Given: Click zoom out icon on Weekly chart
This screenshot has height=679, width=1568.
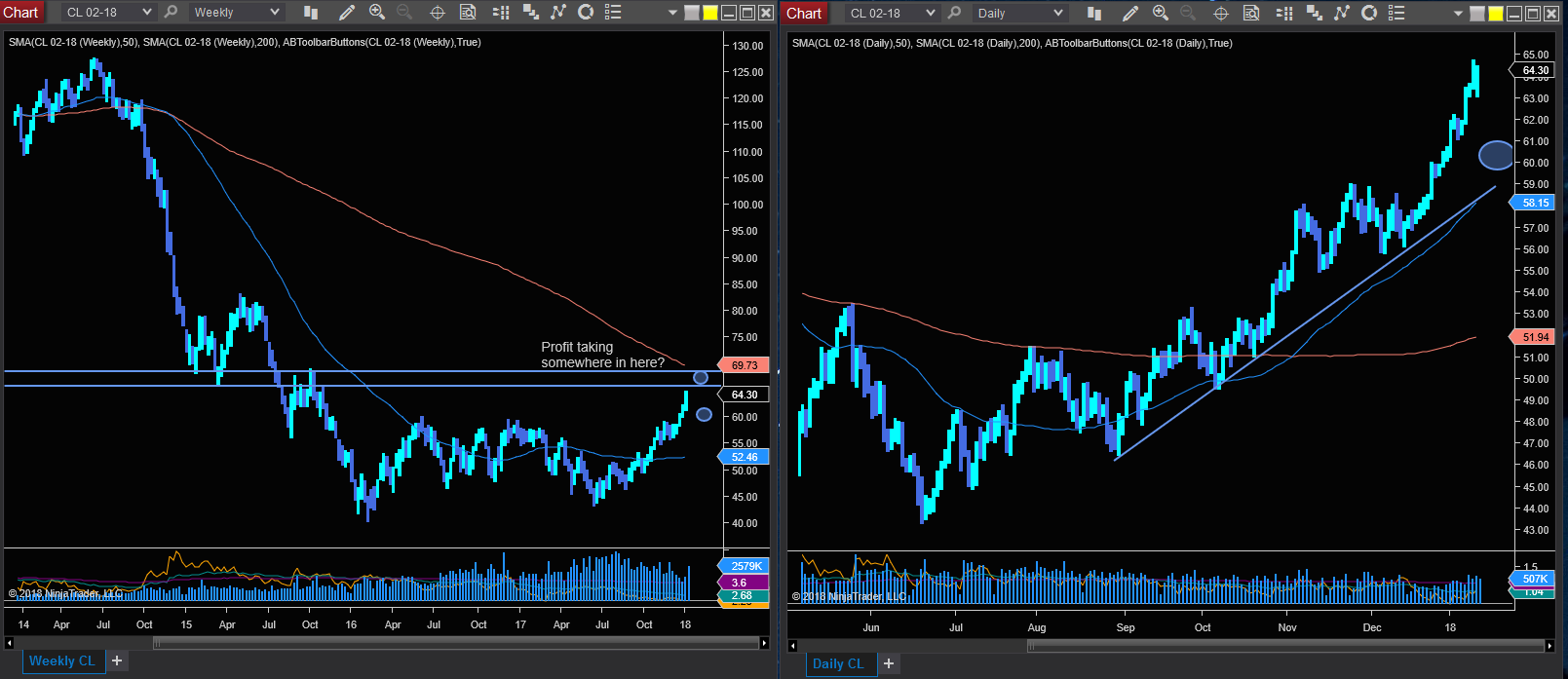Looking at the screenshot, I should [x=404, y=13].
